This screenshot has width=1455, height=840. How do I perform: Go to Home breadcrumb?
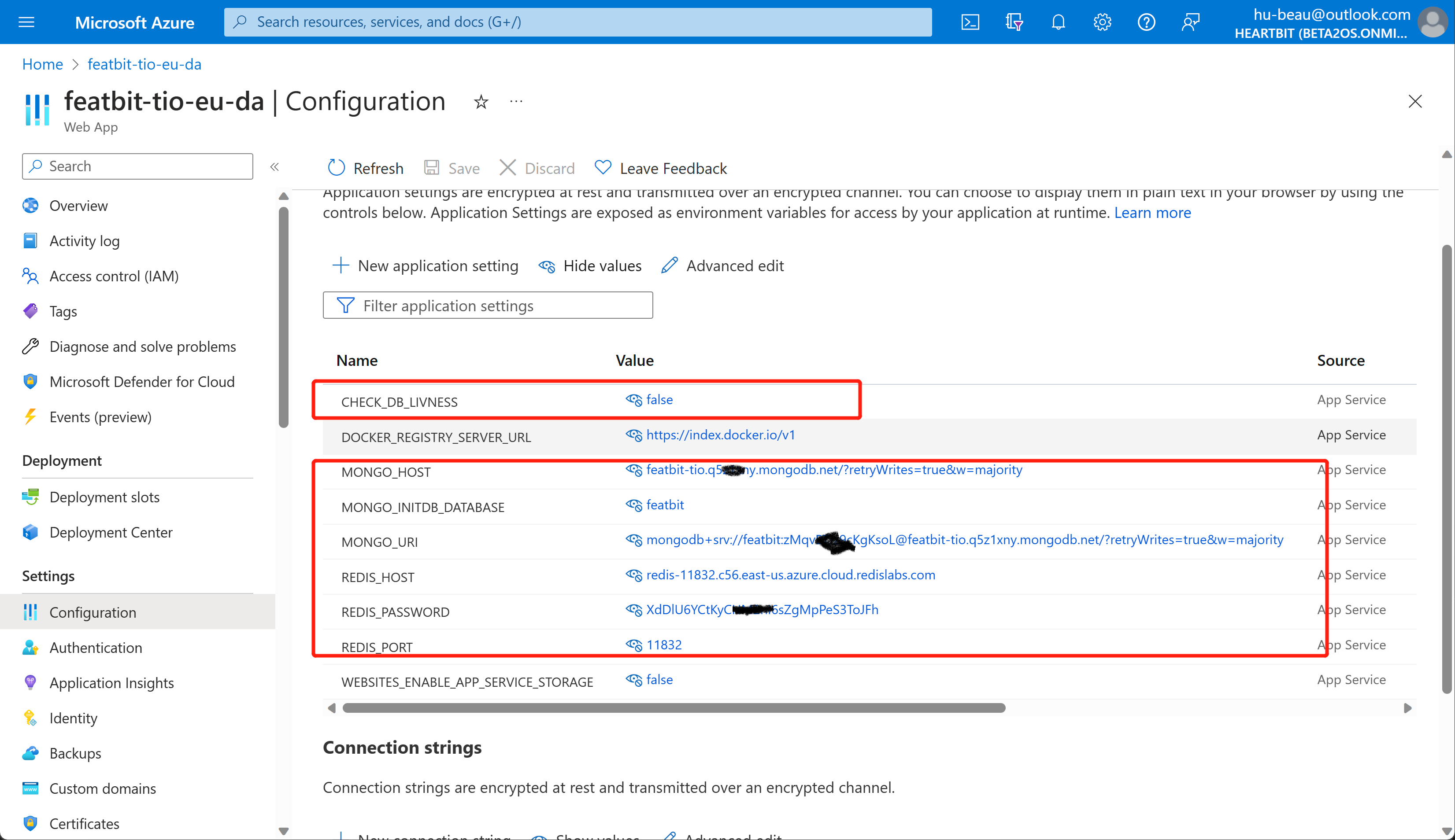point(42,64)
